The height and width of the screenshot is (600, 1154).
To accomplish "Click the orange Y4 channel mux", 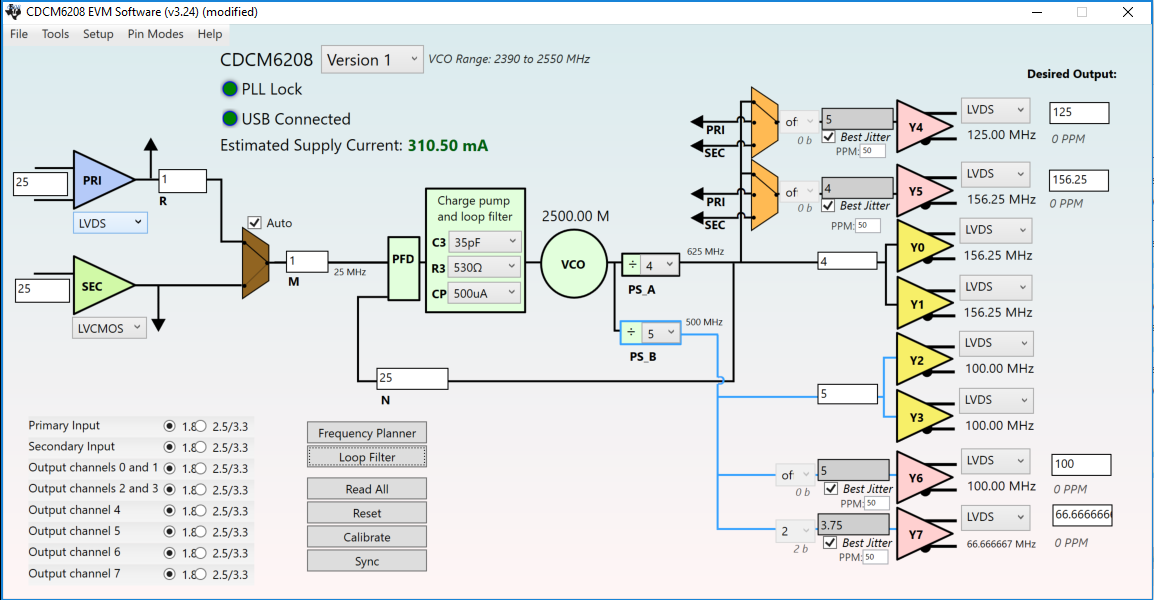I will click(x=765, y=122).
